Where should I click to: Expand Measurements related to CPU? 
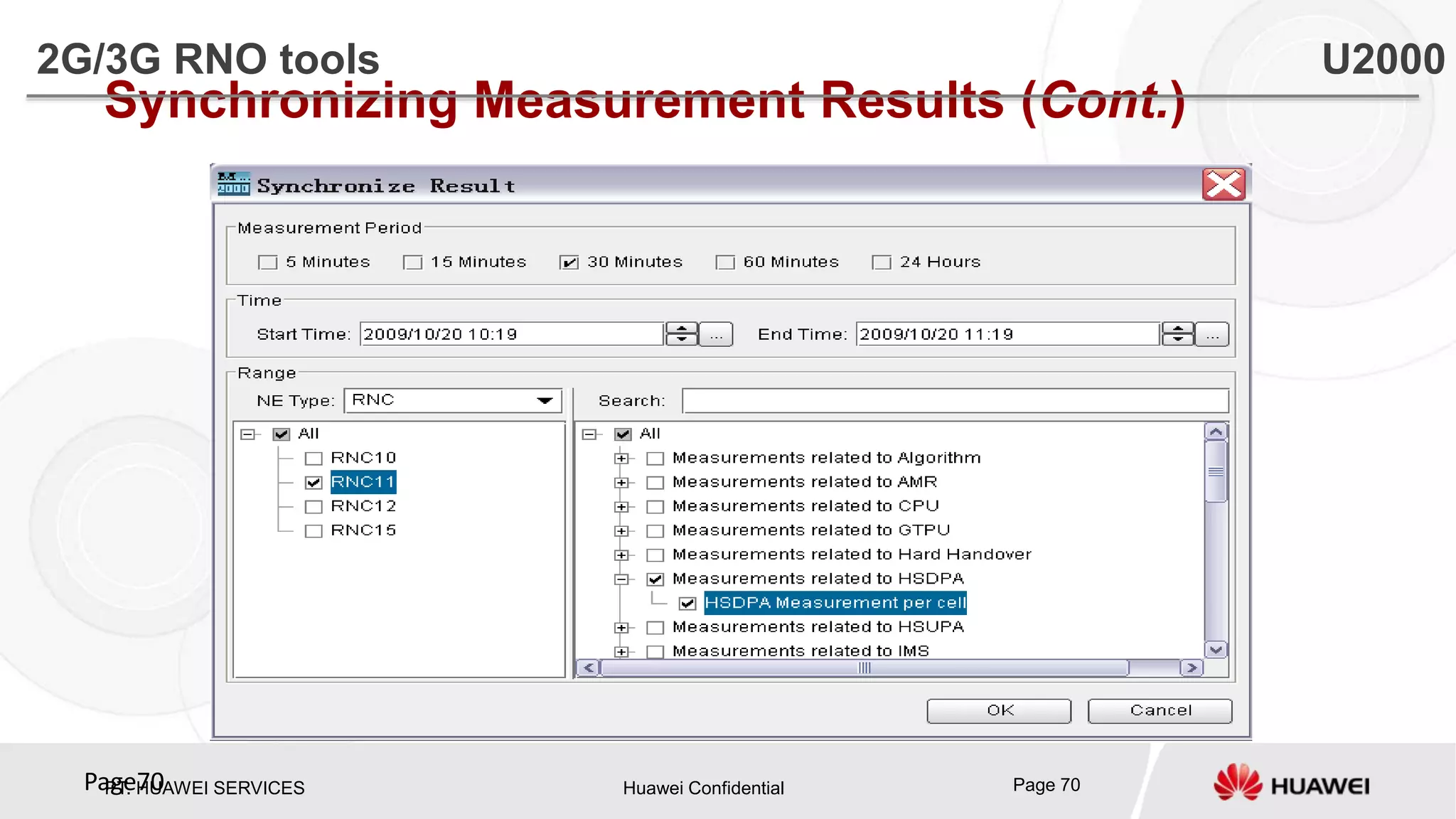click(x=622, y=507)
